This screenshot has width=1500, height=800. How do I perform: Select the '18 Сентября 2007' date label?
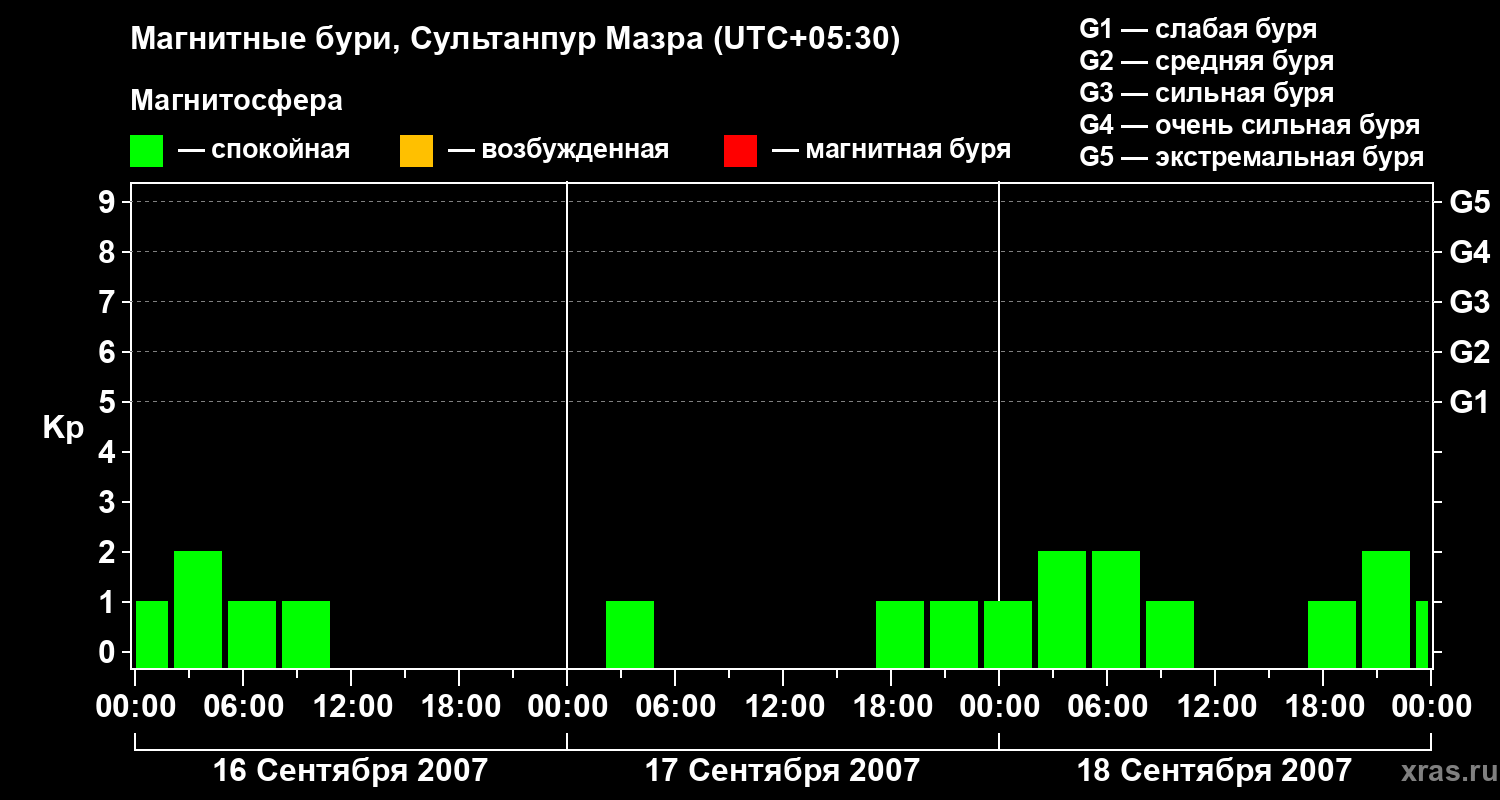coord(1214,771)
